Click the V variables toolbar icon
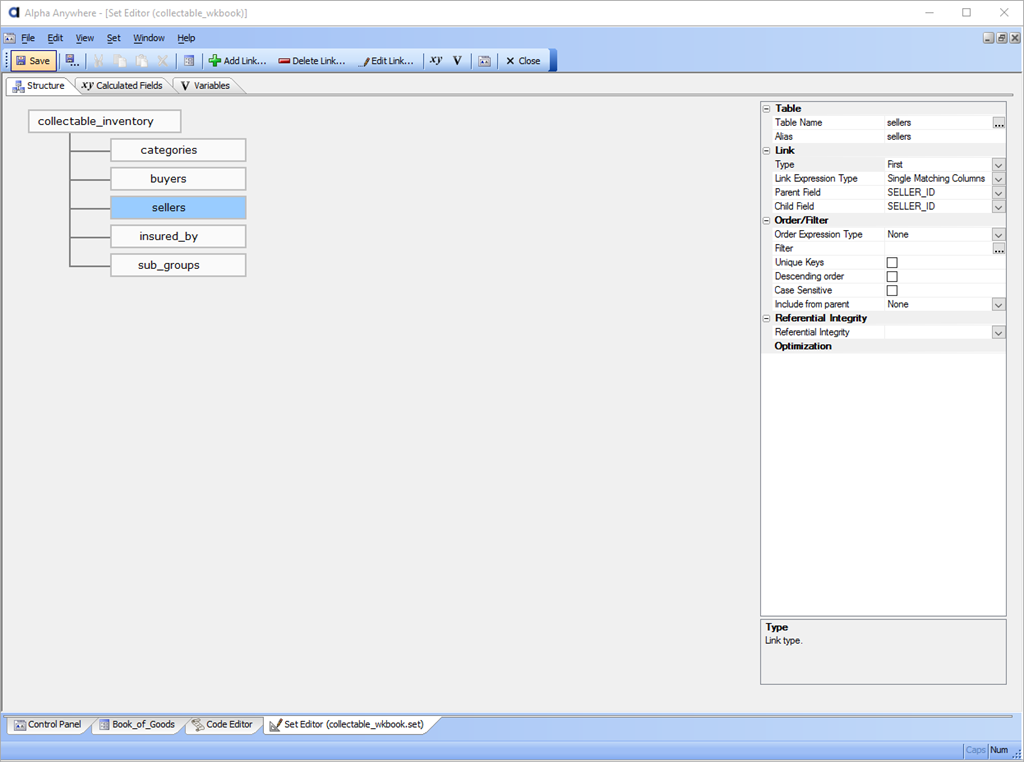The width and height of the screenshot is (1024, 762). coord(457,61)
